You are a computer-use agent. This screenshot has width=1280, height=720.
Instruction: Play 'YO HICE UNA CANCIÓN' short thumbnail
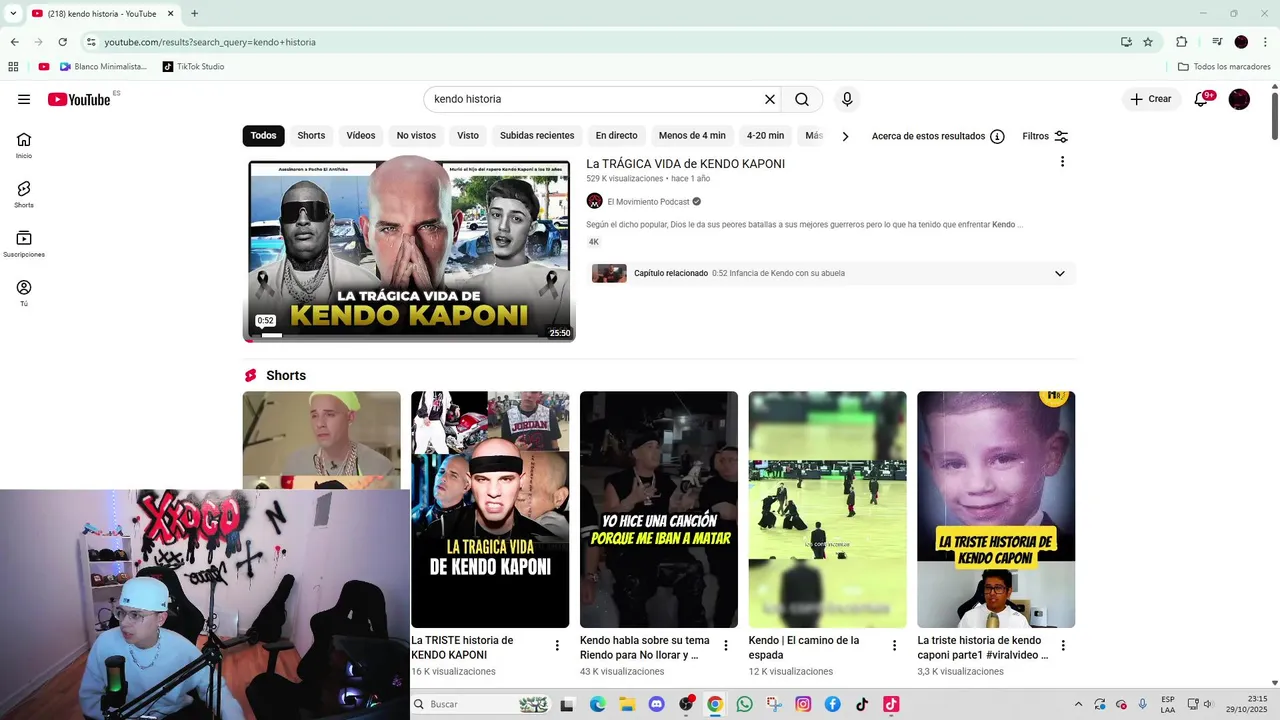pyautogui.click(x=659, y=509)
